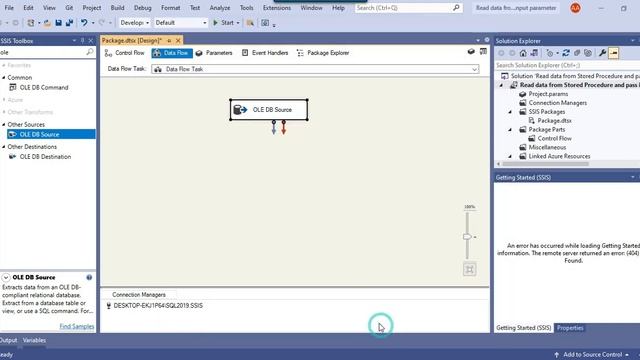Screen dimensions: 640x360
Task: Click the main Search (Ctrl+Q) field
Action: point(408,8)
